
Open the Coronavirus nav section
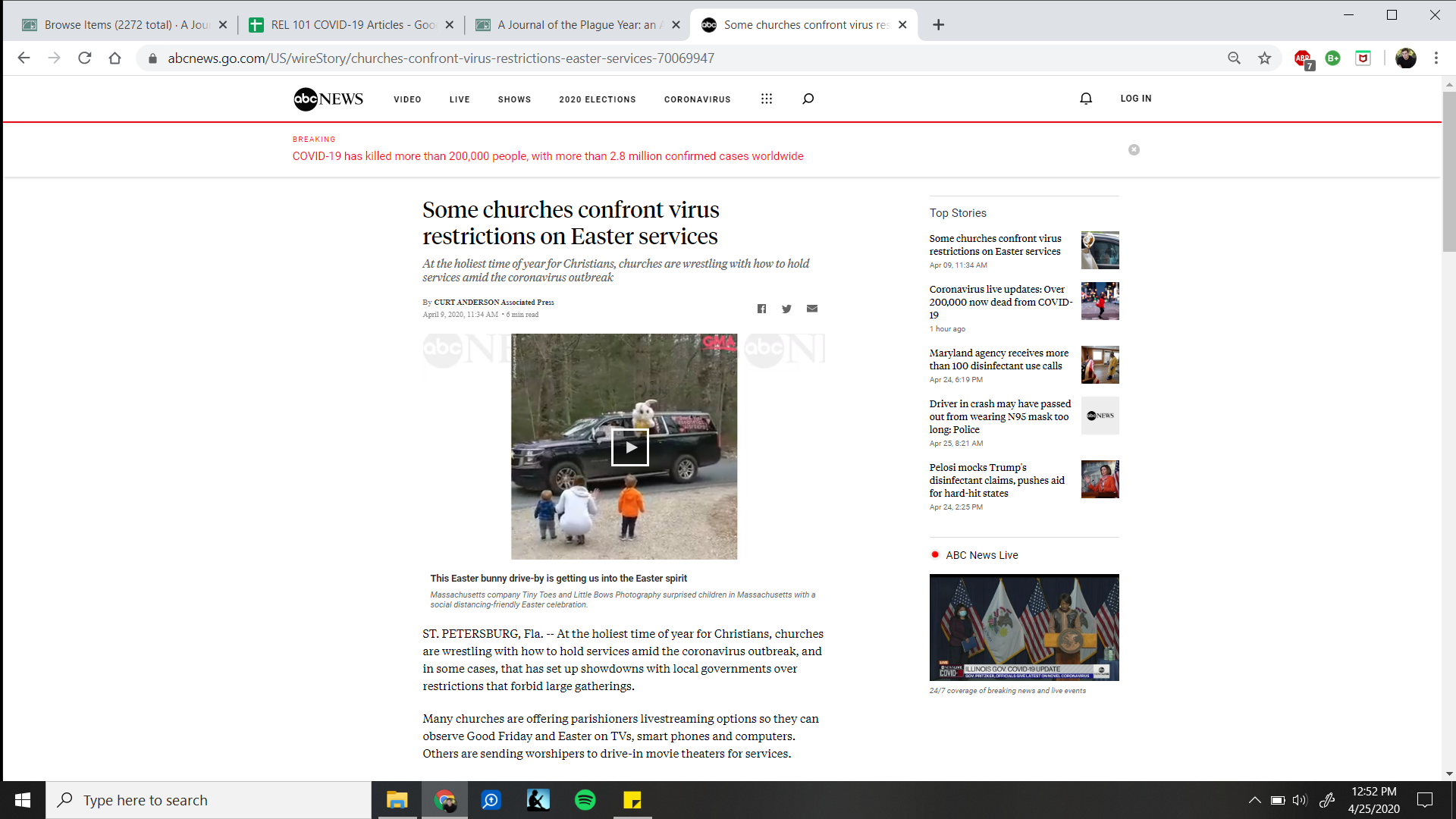(697, 99)
